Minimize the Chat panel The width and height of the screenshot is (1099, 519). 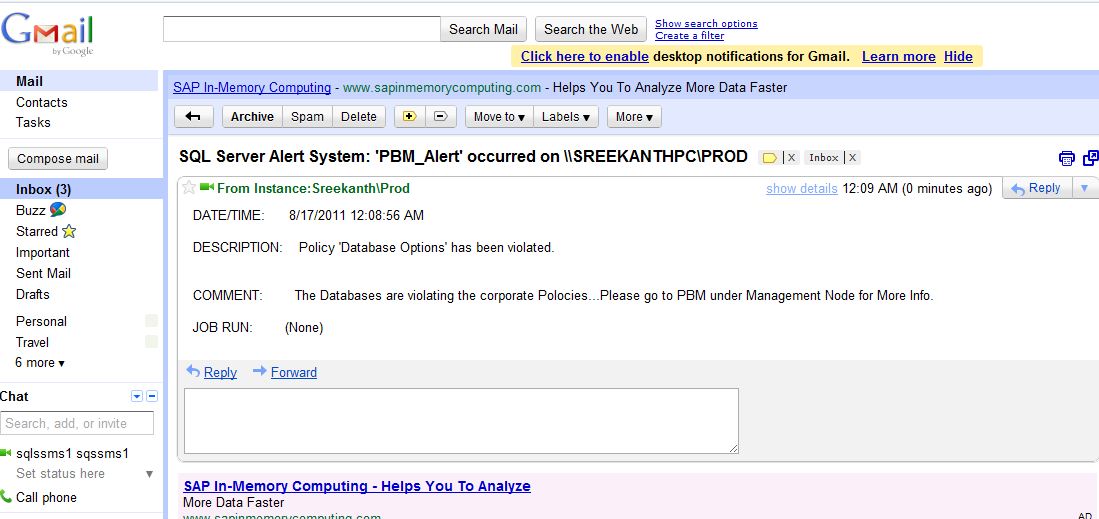click(151, 397)
